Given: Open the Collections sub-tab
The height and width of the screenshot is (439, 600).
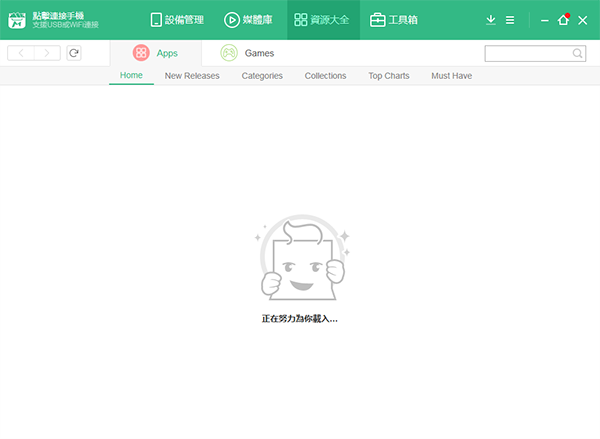Looking at the screenshot, I should (x=326, y=76).
